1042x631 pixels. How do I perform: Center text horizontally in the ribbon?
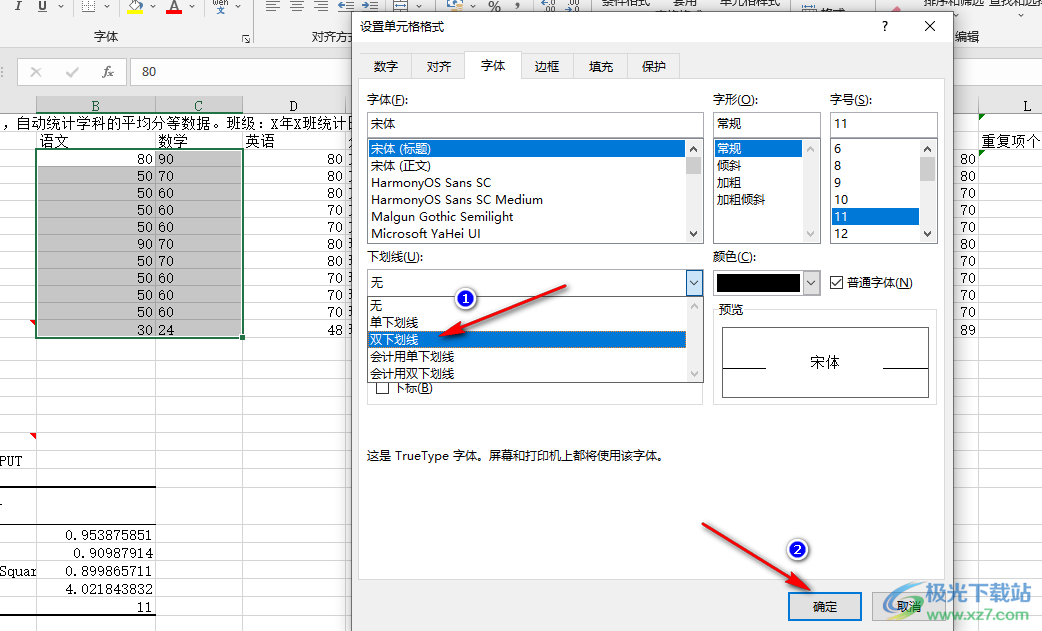[296, 6]
